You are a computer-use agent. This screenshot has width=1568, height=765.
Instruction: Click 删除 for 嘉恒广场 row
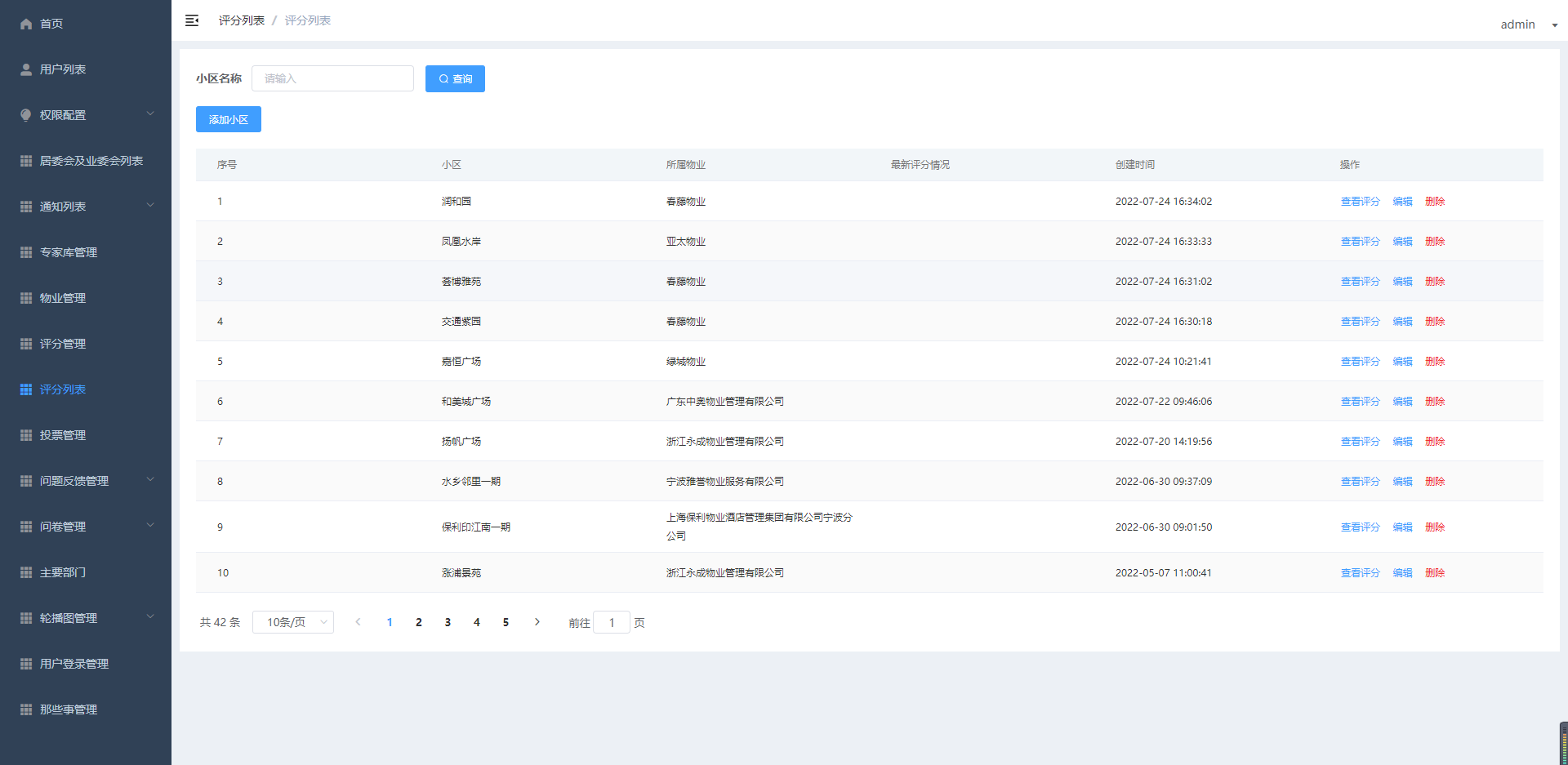tap(1435, 361)
